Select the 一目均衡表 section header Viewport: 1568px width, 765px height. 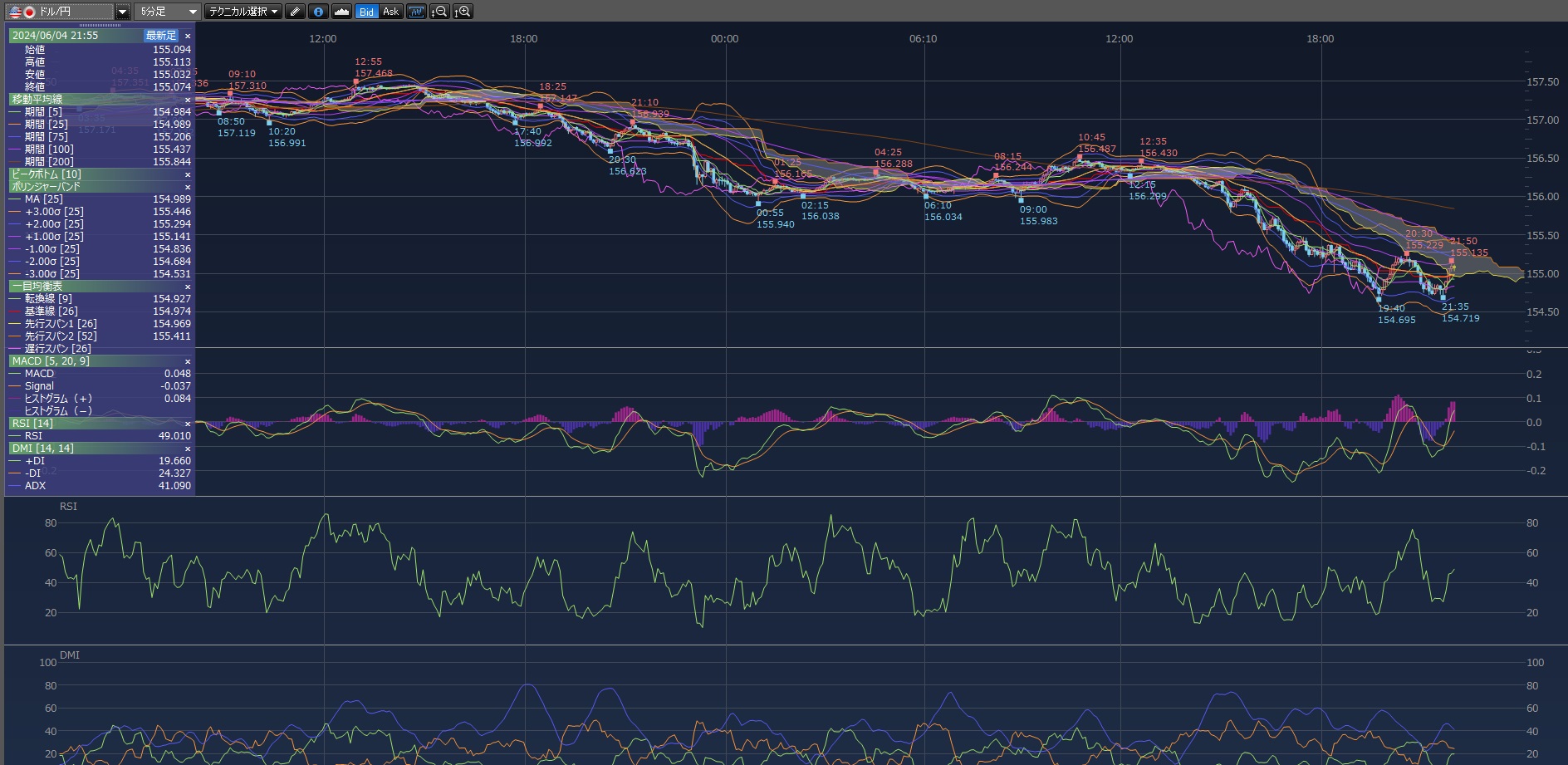pyautogui.click(x=37, y=287)
